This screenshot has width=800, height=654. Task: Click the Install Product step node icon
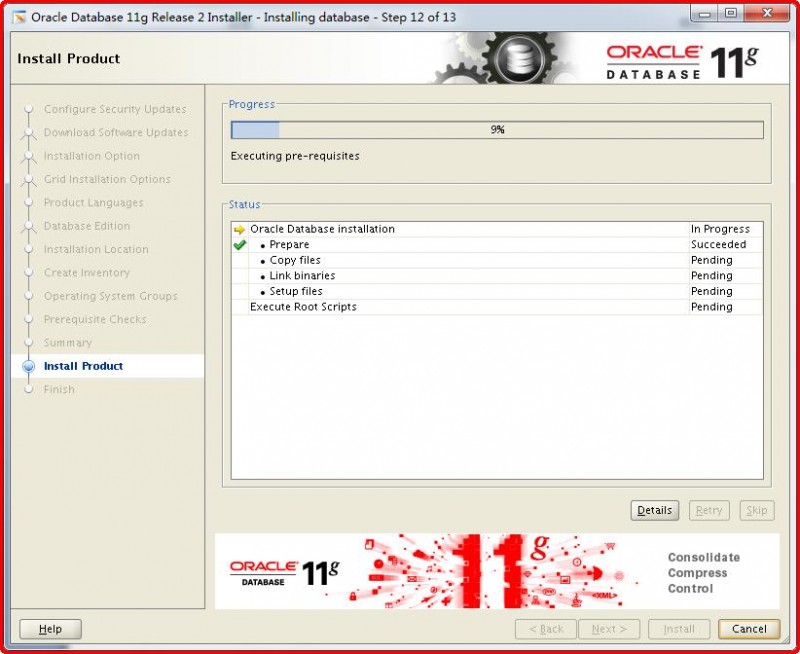click(31, 366)
